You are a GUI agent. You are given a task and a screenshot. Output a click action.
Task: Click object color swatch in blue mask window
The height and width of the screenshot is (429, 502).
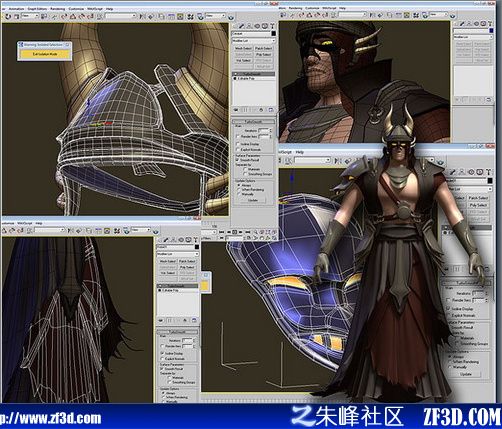(x=490, y=180)
